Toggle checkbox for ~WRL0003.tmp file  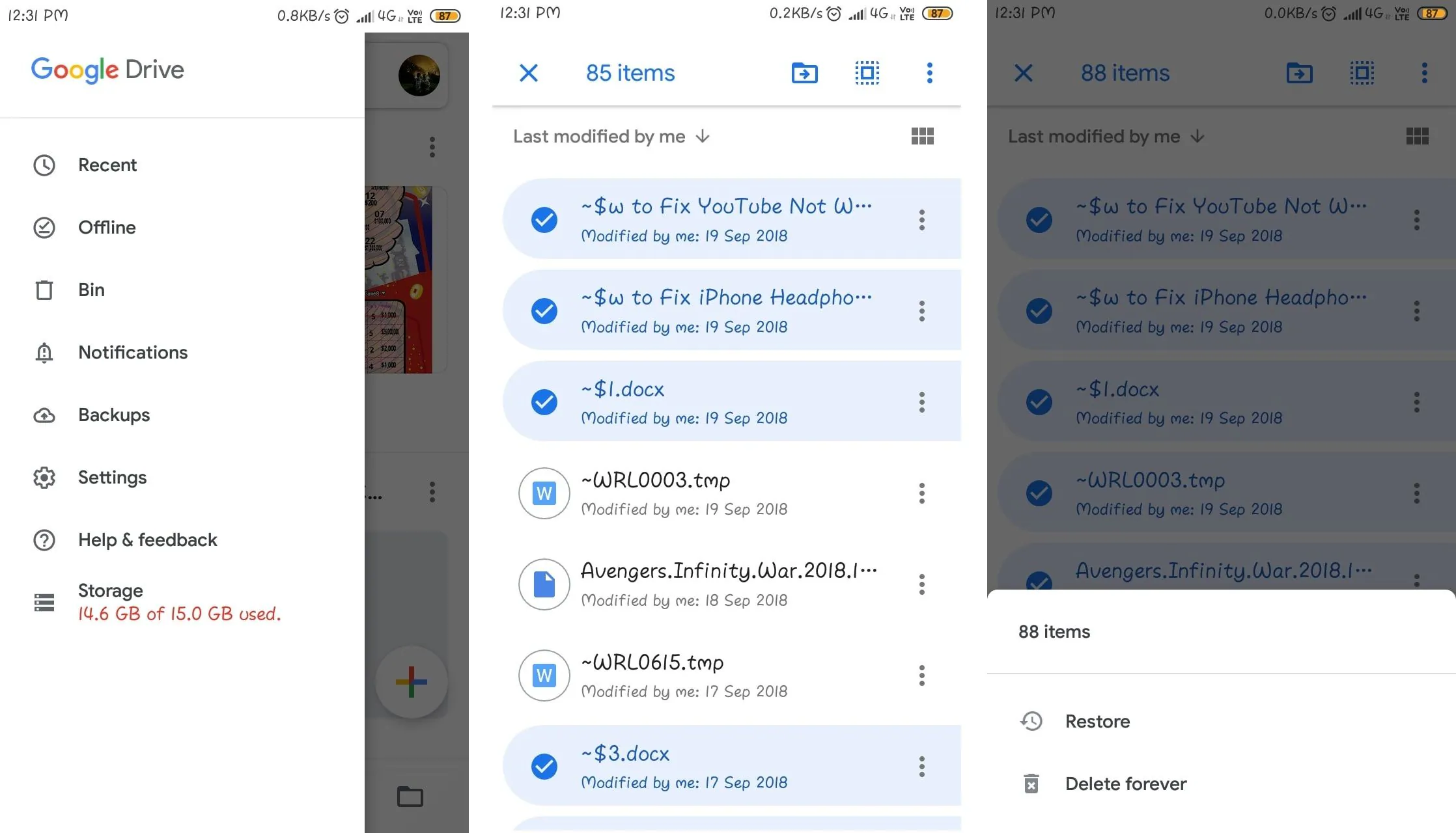[543, 492]
